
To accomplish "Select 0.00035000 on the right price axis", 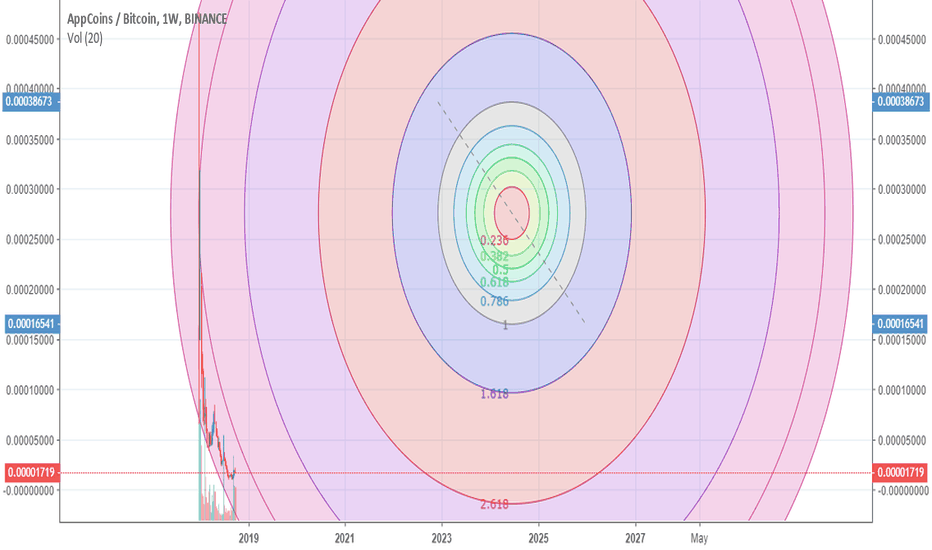I will [x=902, y=140].
